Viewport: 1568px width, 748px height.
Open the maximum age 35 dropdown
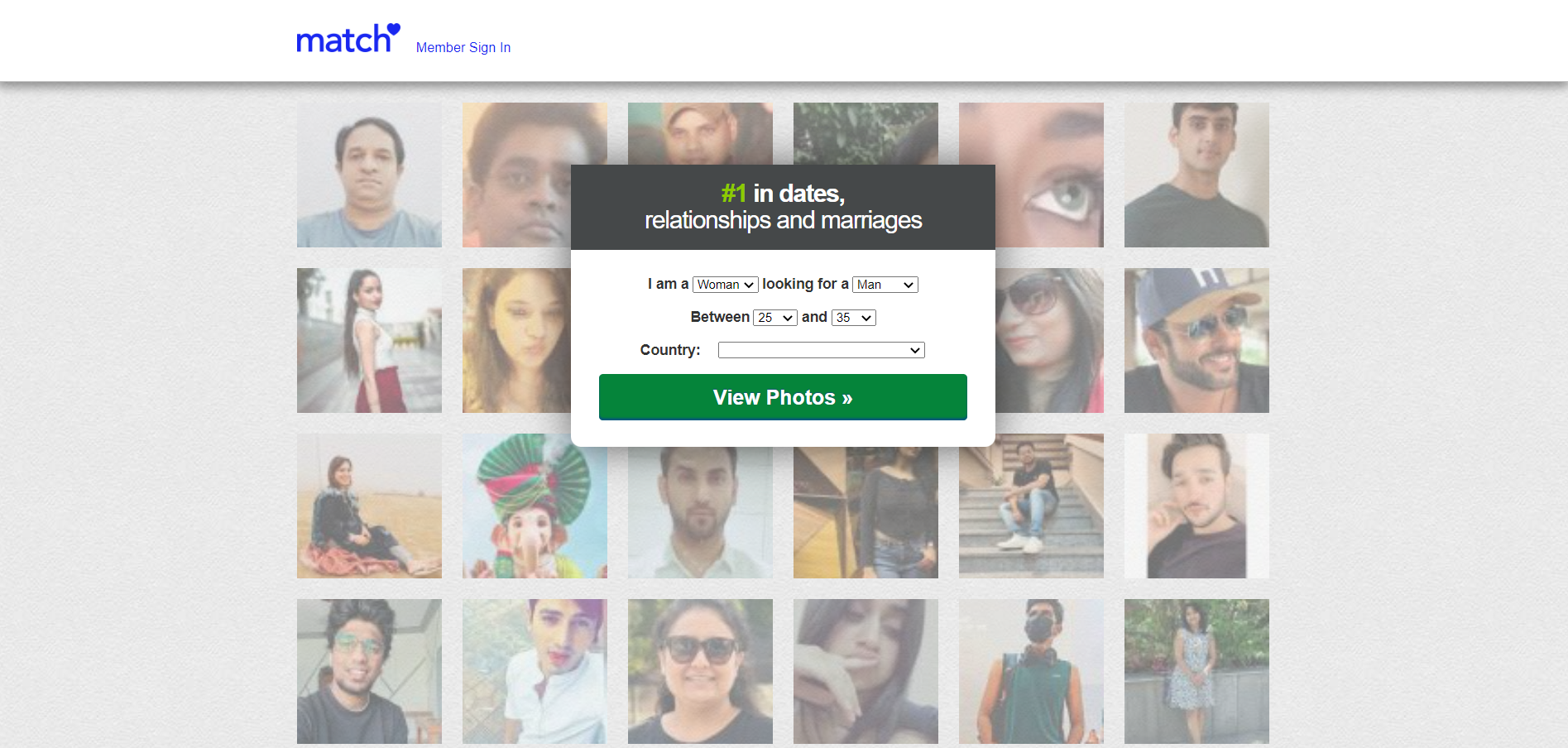854,318
